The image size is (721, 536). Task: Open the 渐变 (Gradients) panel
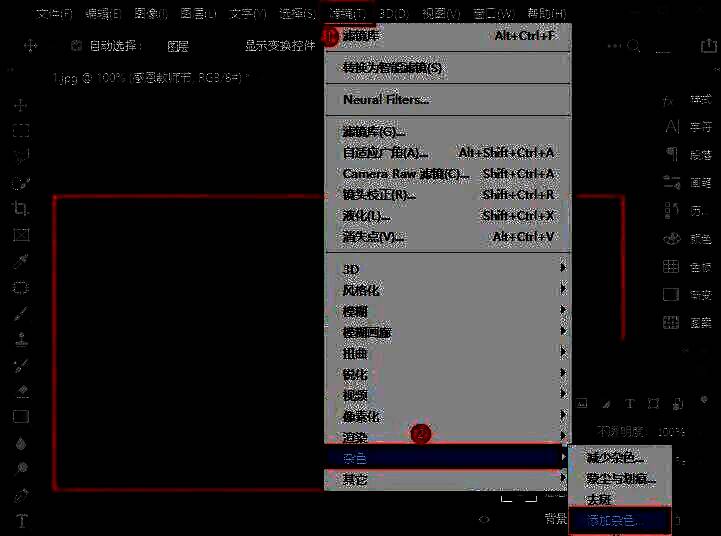tap(688, 295)
